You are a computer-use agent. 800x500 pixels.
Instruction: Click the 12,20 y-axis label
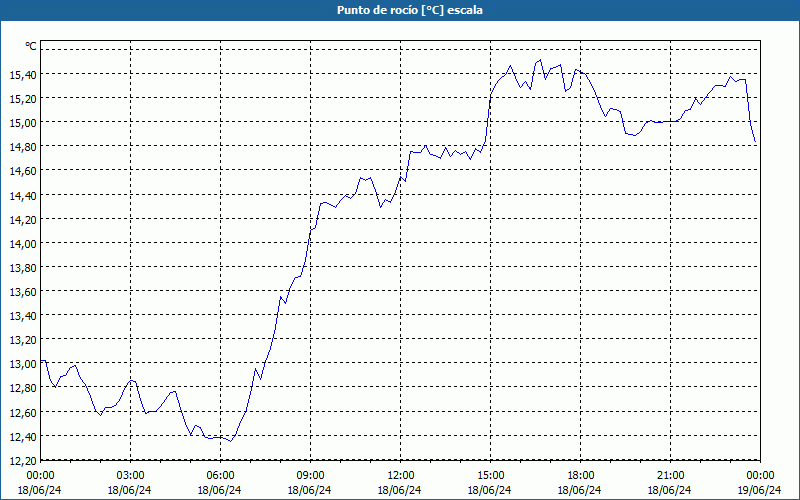pyautogui.click(x=23, y=461)
